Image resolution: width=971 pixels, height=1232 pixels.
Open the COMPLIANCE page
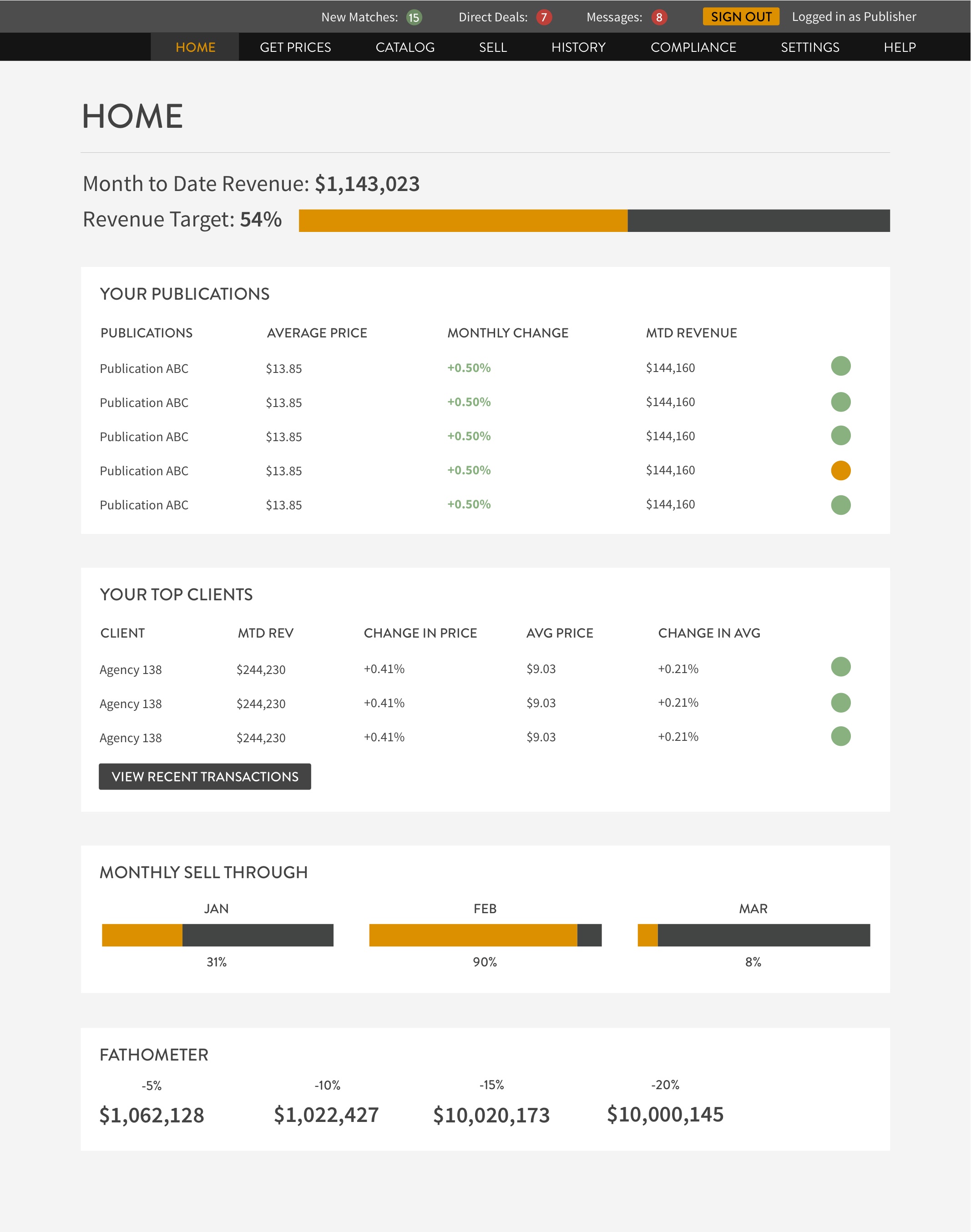click(693, 47)
